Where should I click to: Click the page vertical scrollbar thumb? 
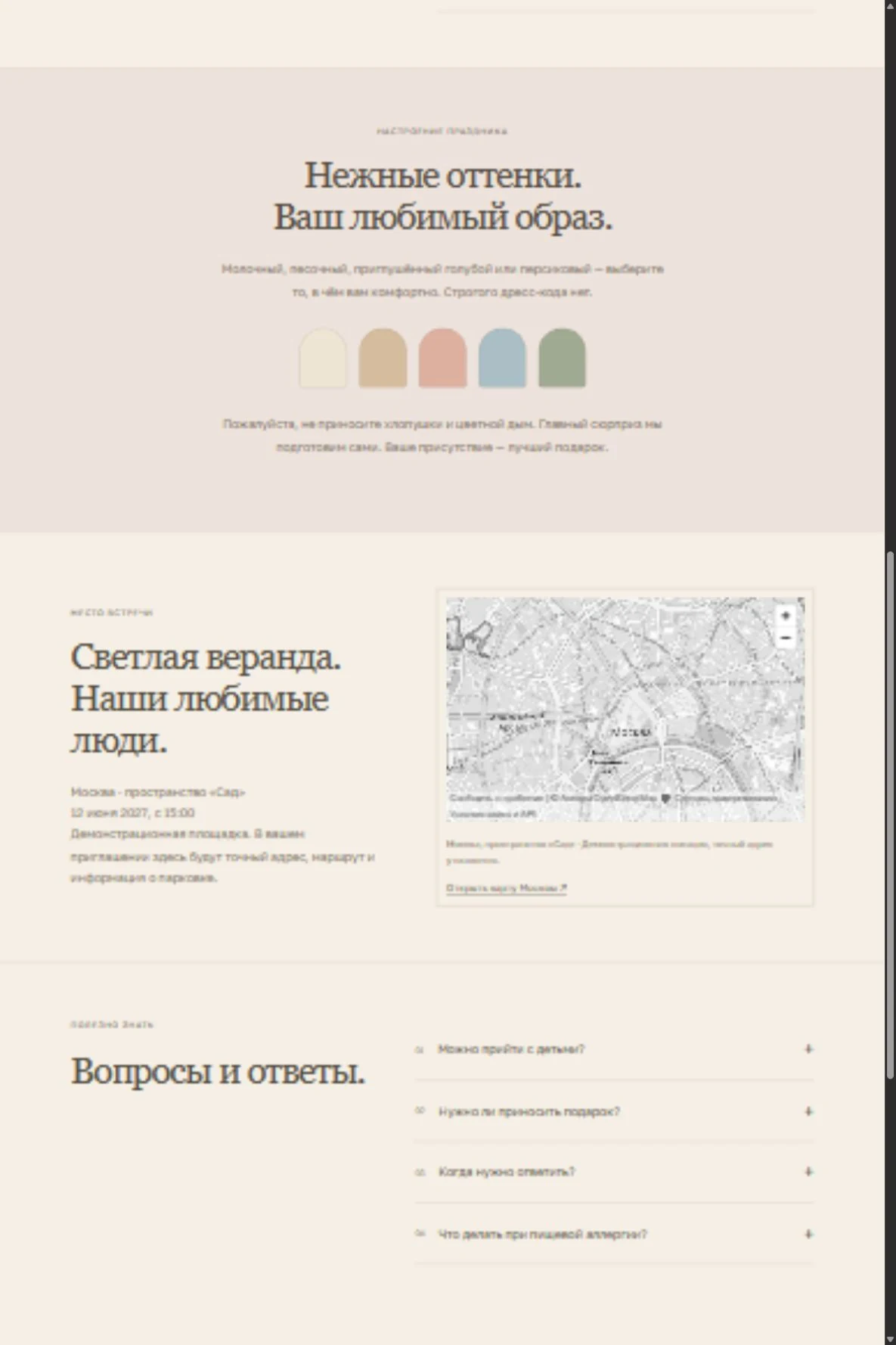click(x=891, y=815)
